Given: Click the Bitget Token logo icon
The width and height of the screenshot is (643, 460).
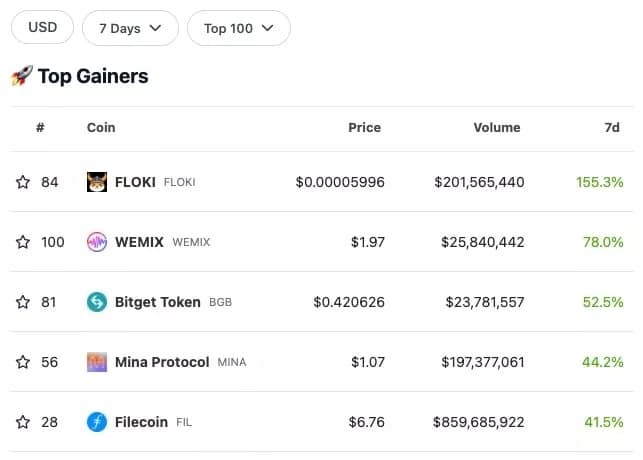Looking at the screenshot, I should click(97, 302).
